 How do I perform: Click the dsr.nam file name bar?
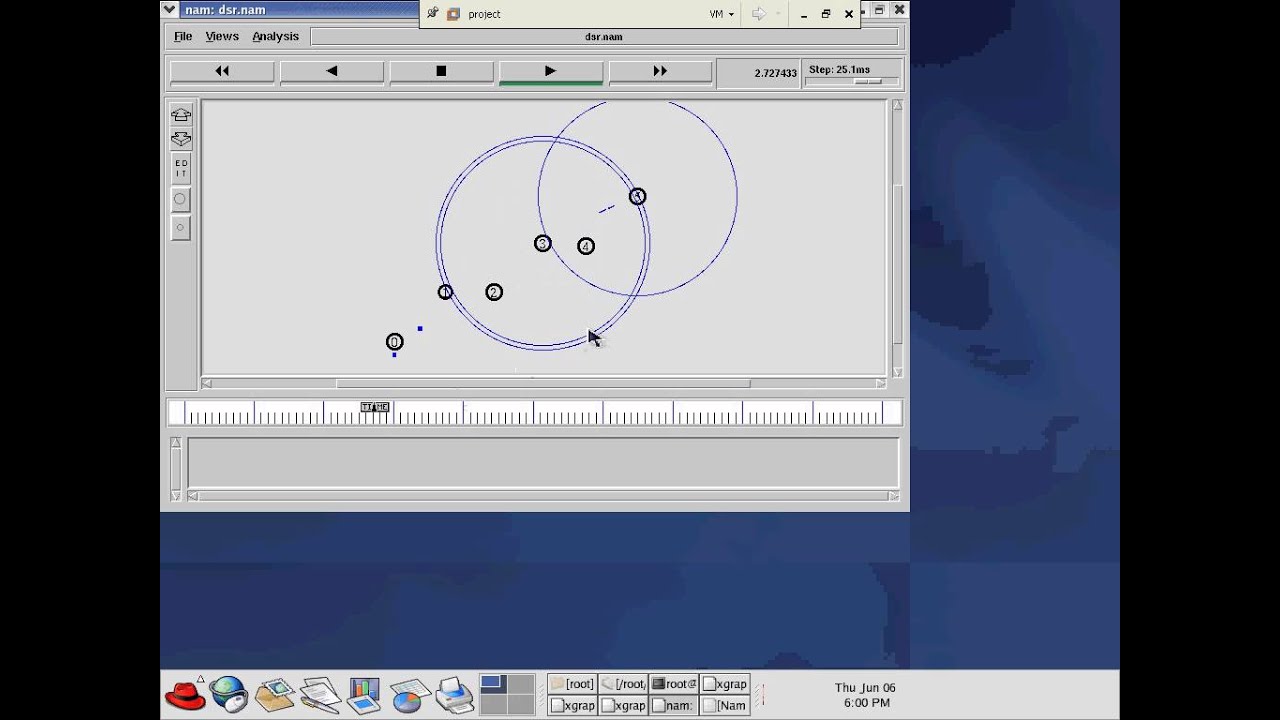point(604,37)
